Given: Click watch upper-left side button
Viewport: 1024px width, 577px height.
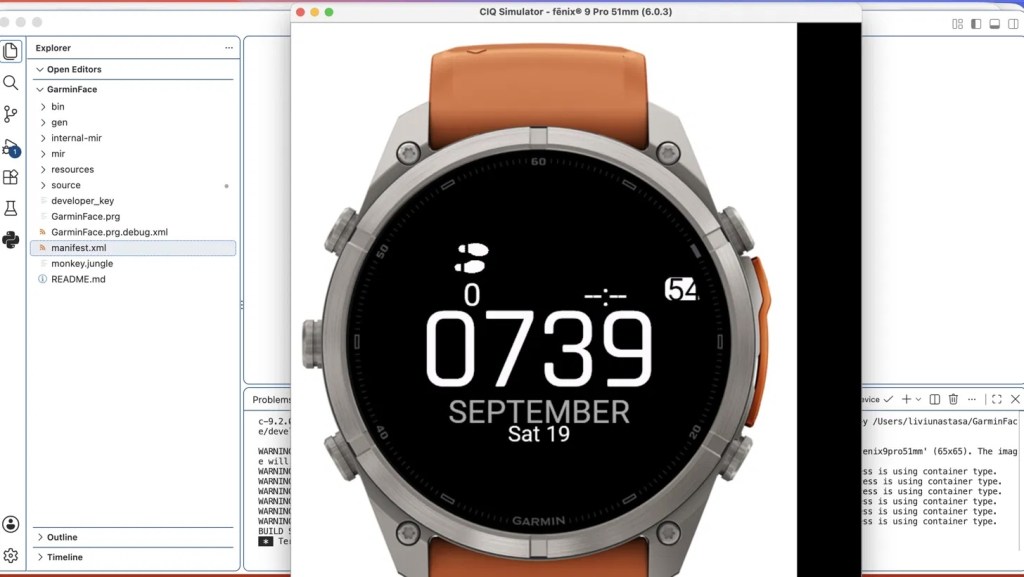Looking at the screenshot, I should pos(342,231).
